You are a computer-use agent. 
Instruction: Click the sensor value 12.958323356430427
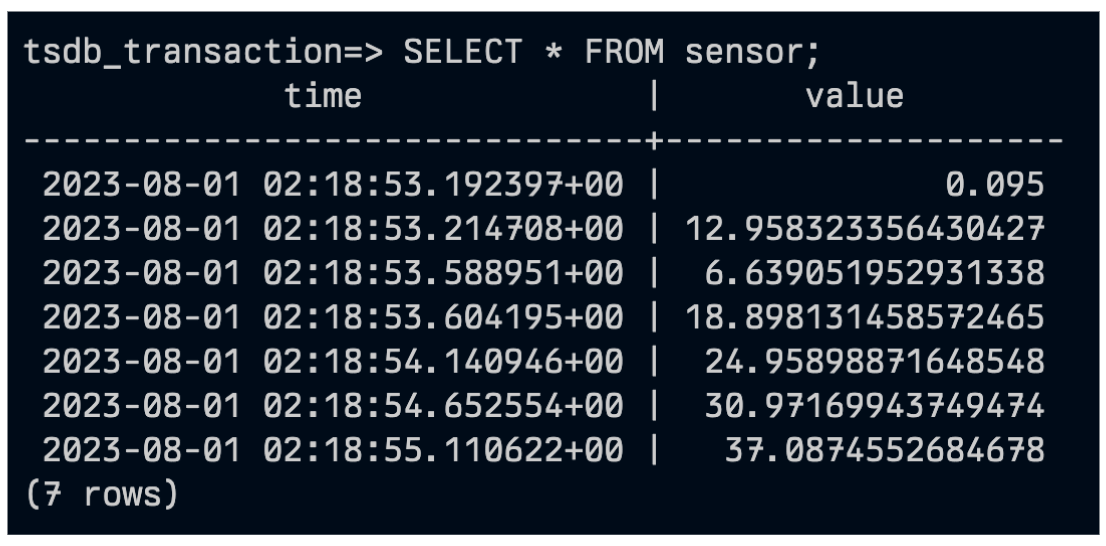(x=865, y=229)
